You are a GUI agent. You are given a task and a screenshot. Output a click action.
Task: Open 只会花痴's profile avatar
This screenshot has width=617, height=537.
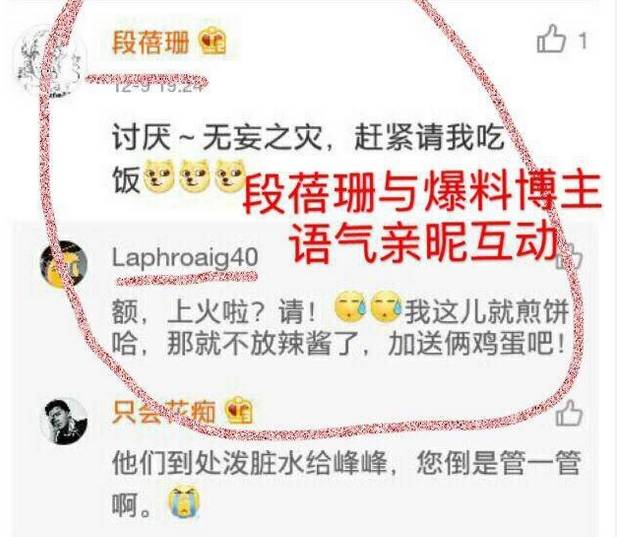[65, 422]
